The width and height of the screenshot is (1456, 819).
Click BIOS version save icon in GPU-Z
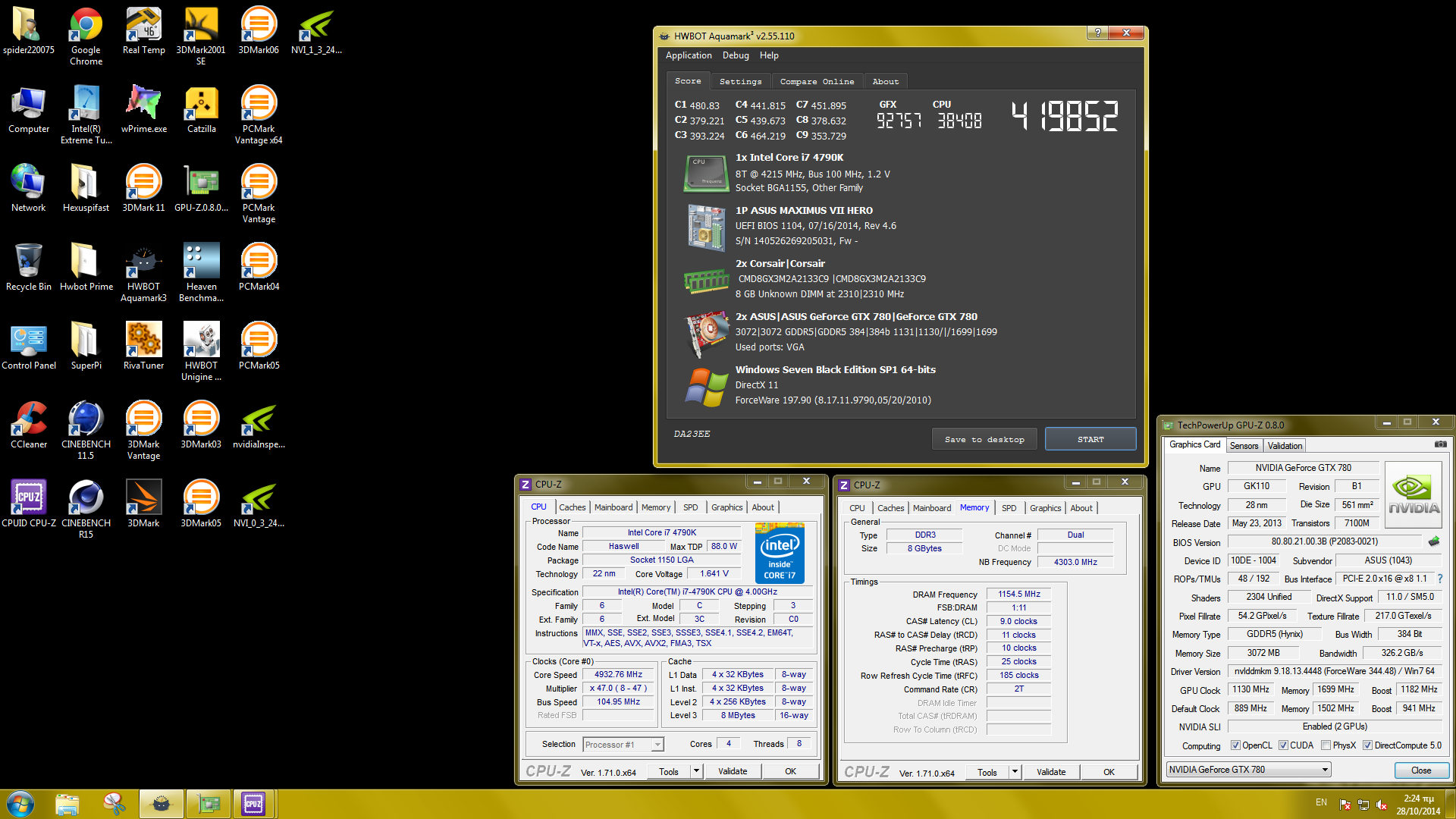(x=1433, y=541)
